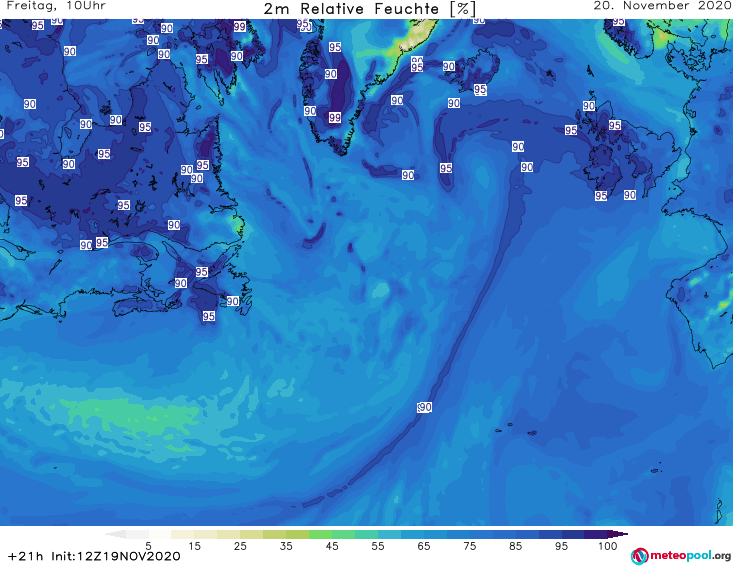Click the 99 contour label over southern Greenland
The height and width of the screenshot is (566, 733).
point(335,118)
